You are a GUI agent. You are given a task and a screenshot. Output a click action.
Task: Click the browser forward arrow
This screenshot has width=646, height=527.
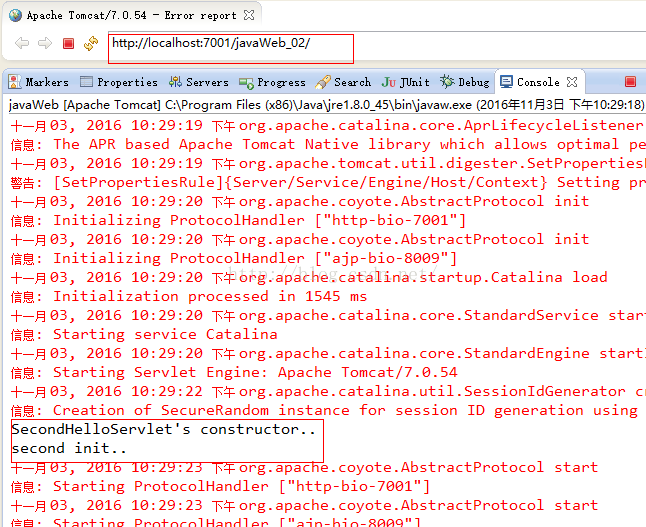pos(44,43)
